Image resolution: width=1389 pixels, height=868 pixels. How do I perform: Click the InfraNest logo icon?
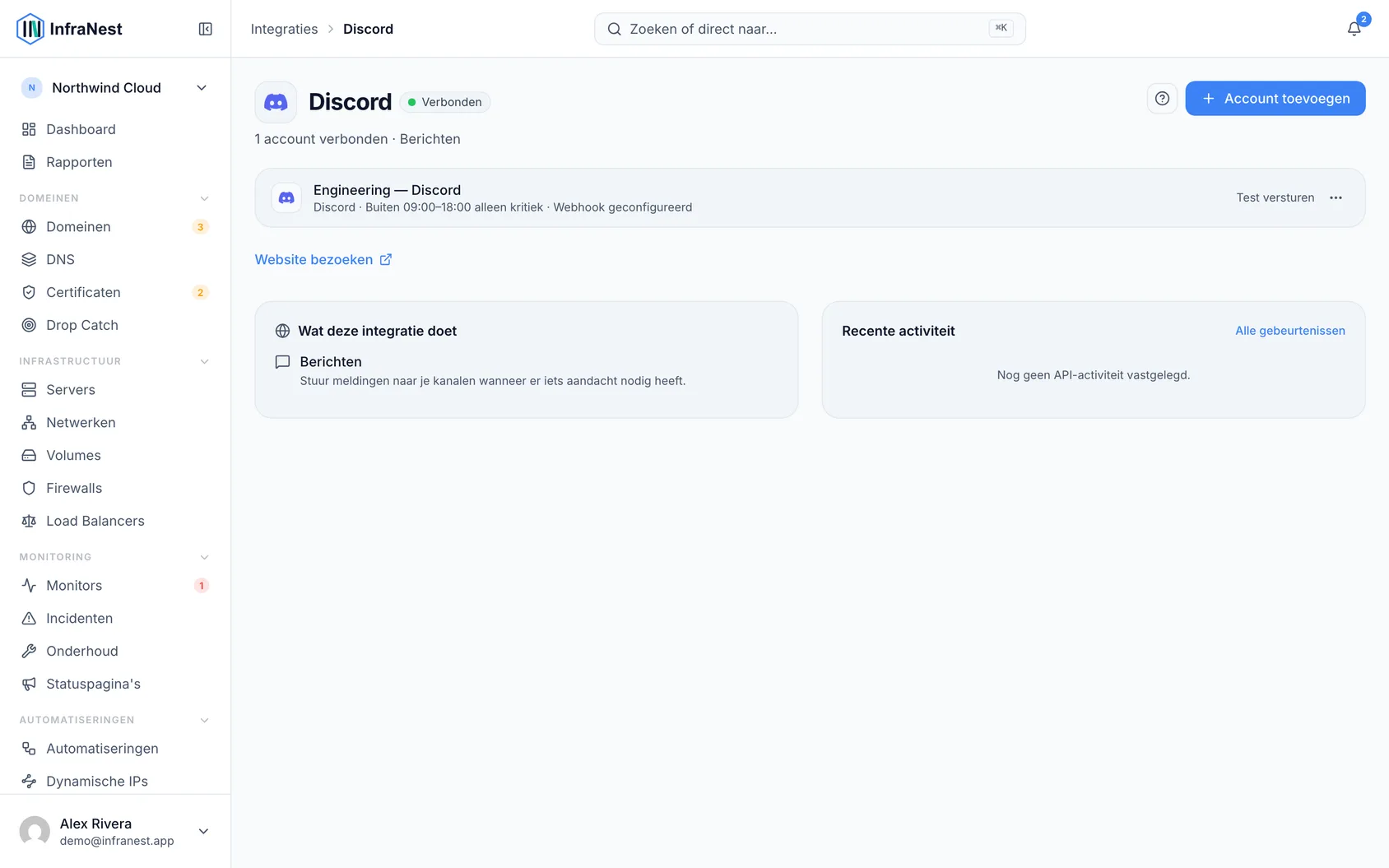pyautogui.click(x=30, y=29)
